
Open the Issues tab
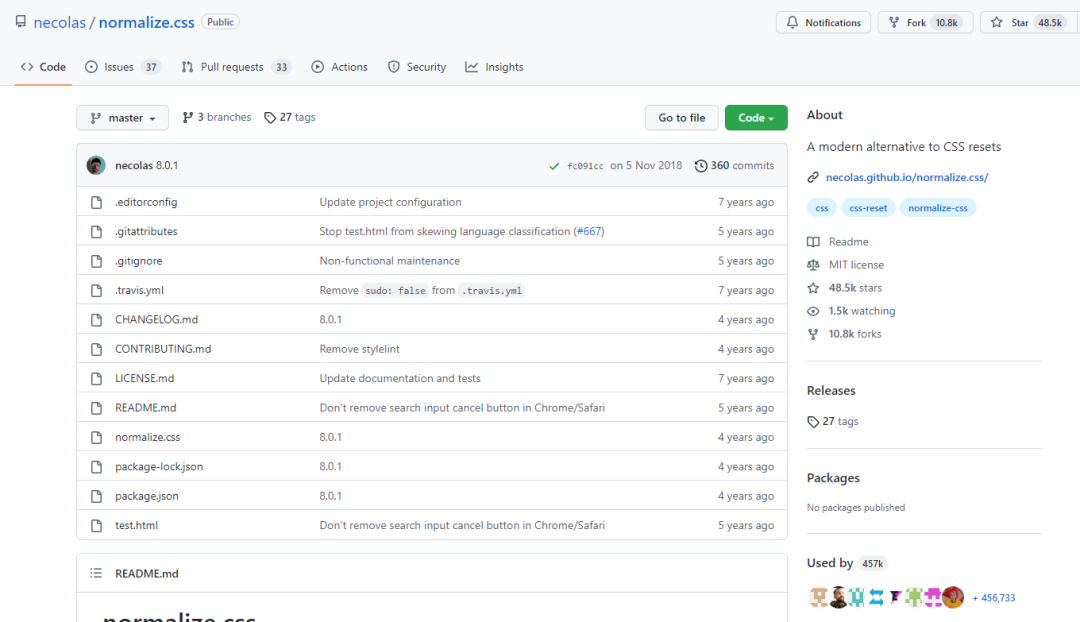pyautogui.click(x=122, y=67)
